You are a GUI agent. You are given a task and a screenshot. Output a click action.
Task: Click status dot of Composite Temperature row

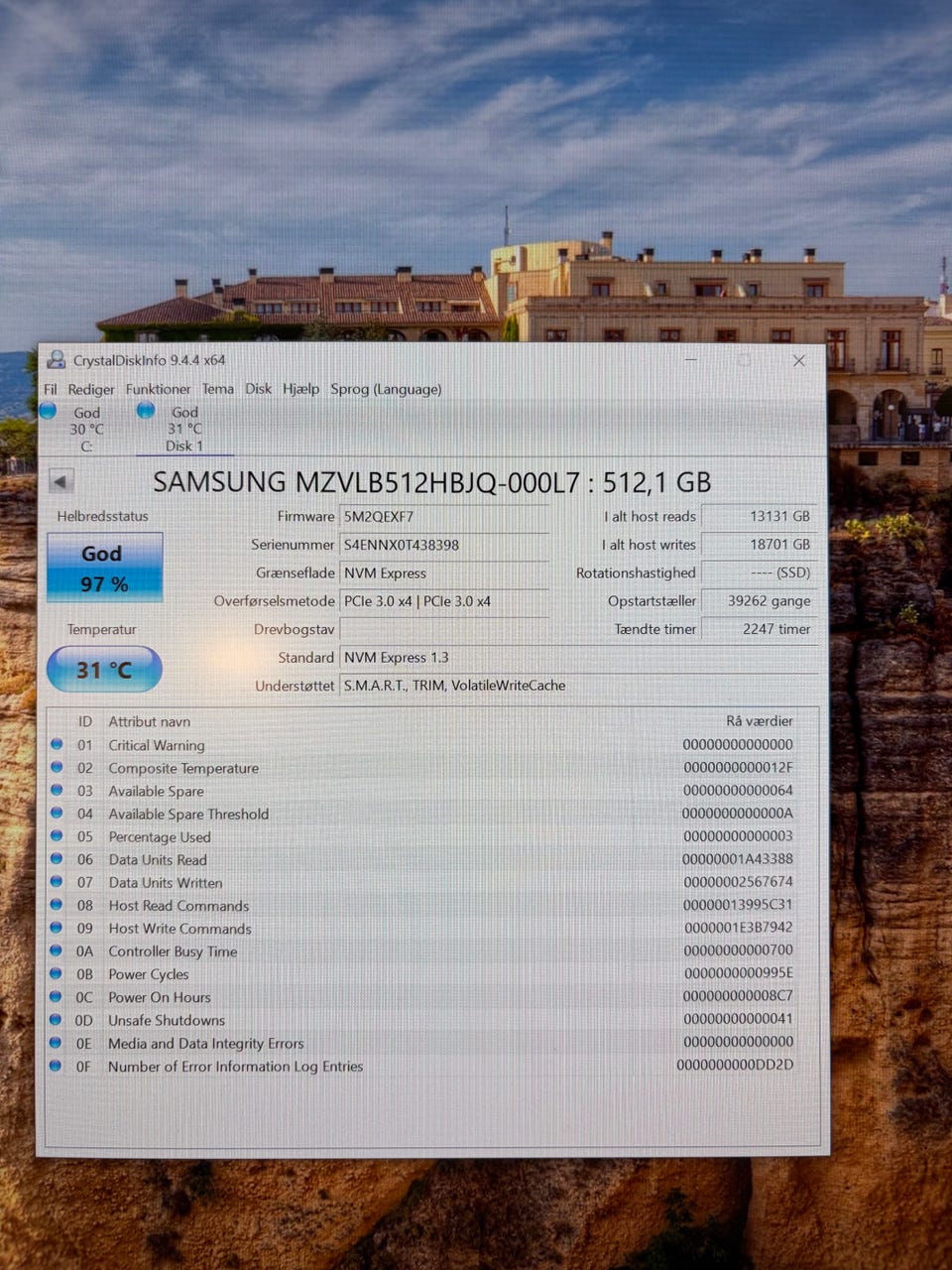click(57, 767)
